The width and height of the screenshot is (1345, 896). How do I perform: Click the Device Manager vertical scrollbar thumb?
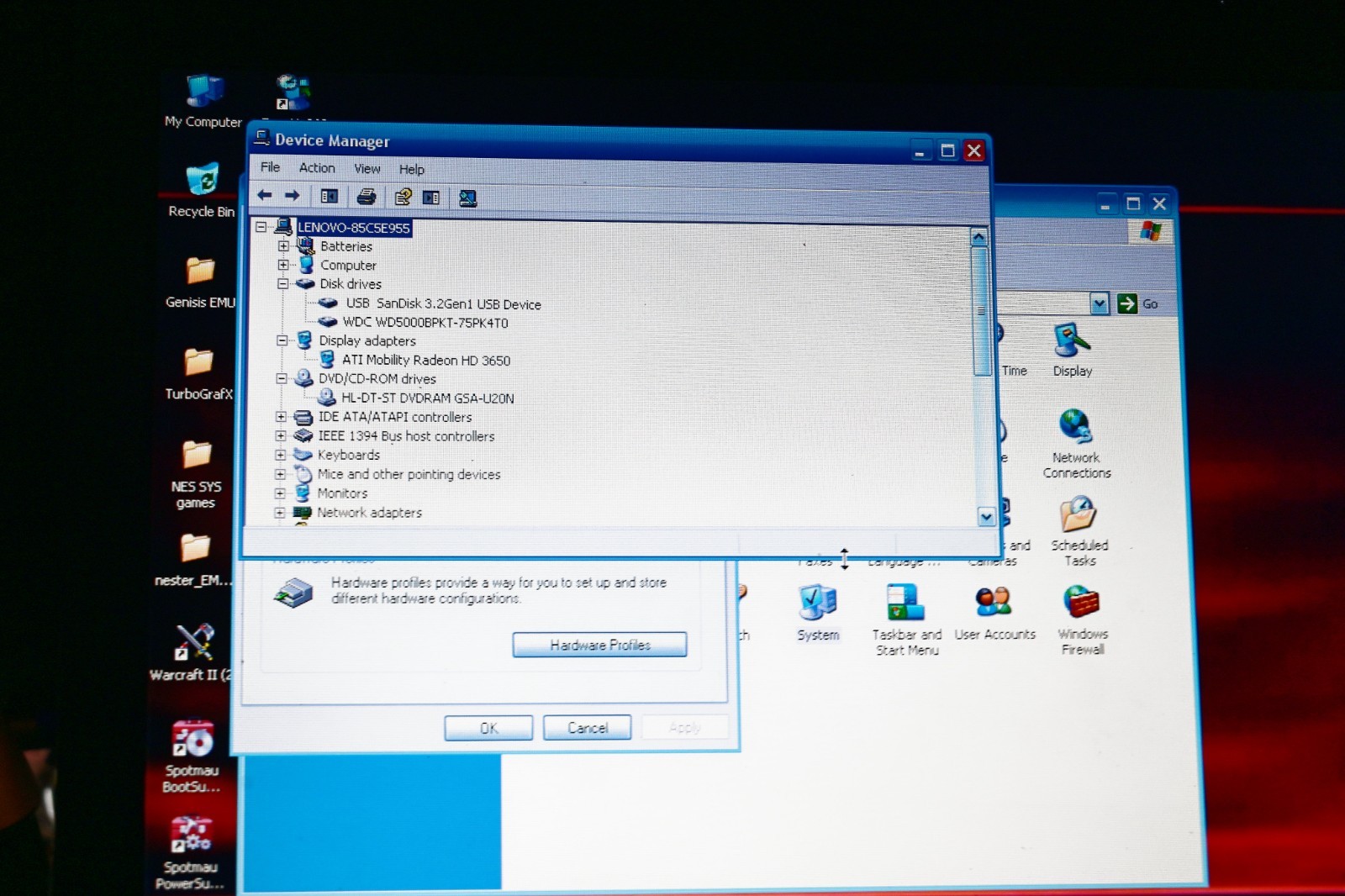pyautogui.click(x=981, y=311)
